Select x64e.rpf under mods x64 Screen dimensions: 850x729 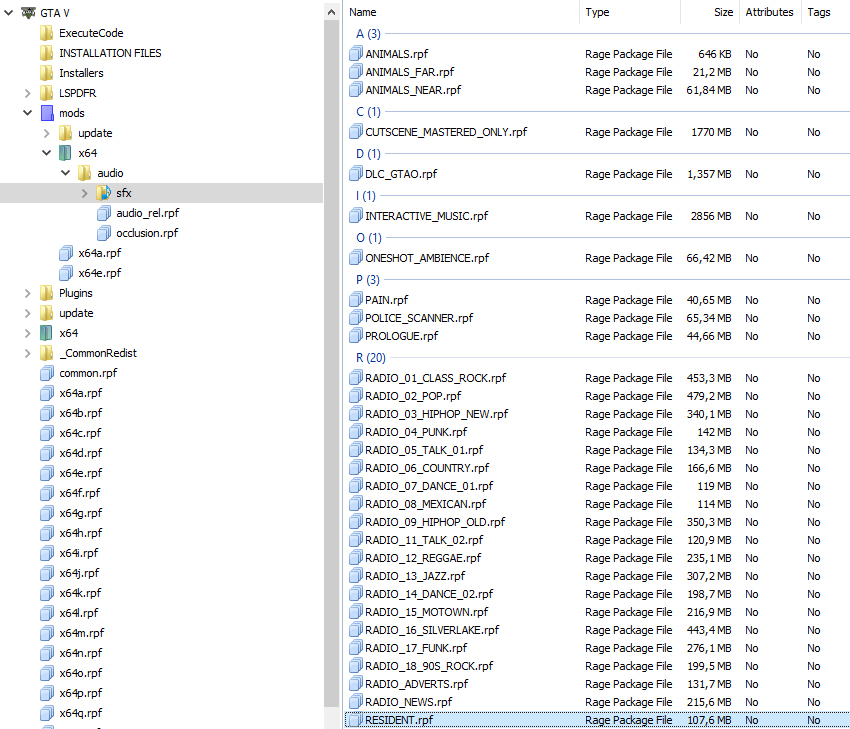click(100, 273)
